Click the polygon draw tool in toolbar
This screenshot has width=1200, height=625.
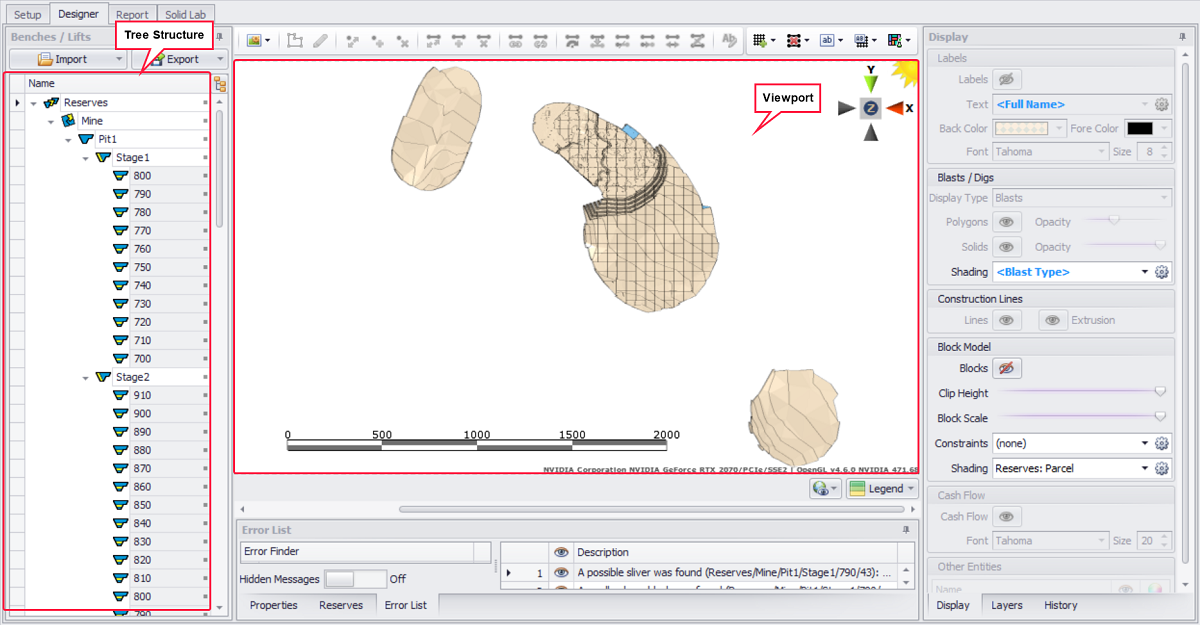pyautogui.click(x=295, y=41)
